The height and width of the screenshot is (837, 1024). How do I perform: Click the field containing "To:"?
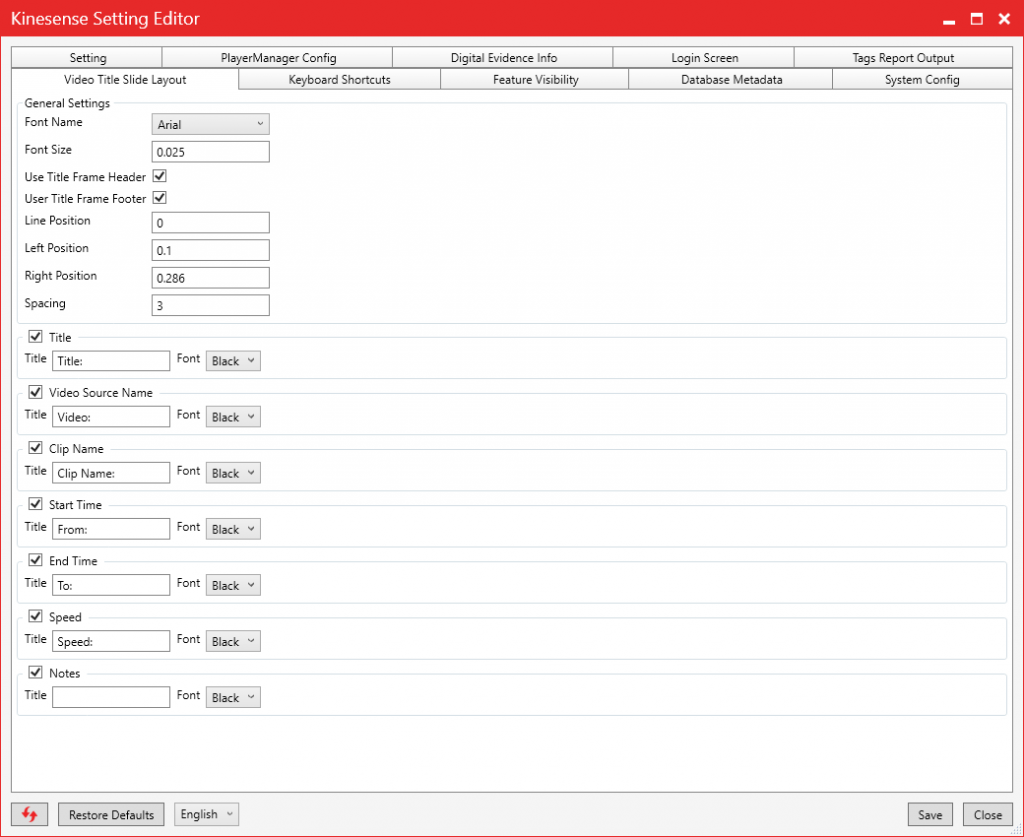click(x=111, y=586)
